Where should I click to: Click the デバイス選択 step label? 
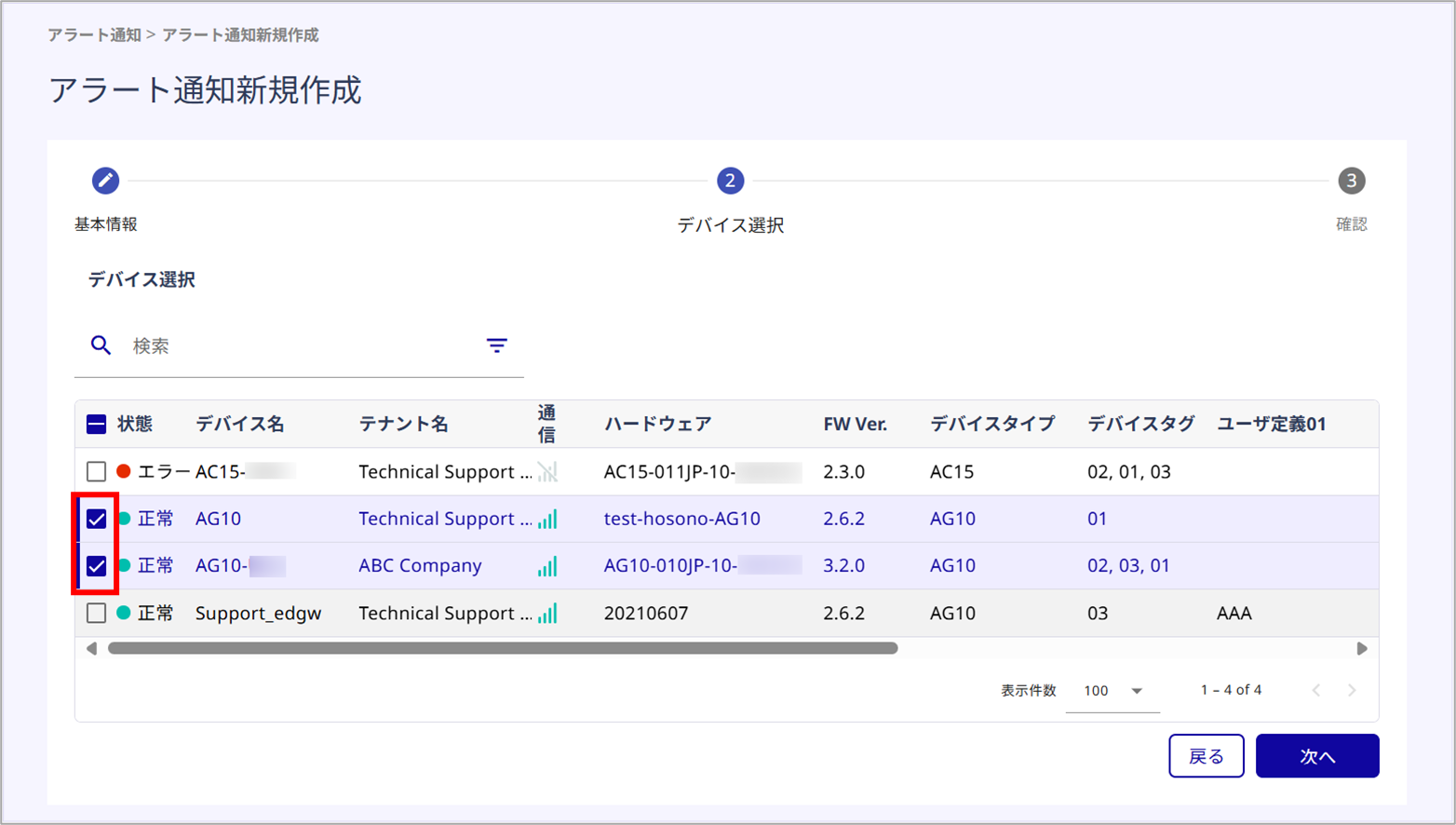pyautogui.click(x=730, y=225)
